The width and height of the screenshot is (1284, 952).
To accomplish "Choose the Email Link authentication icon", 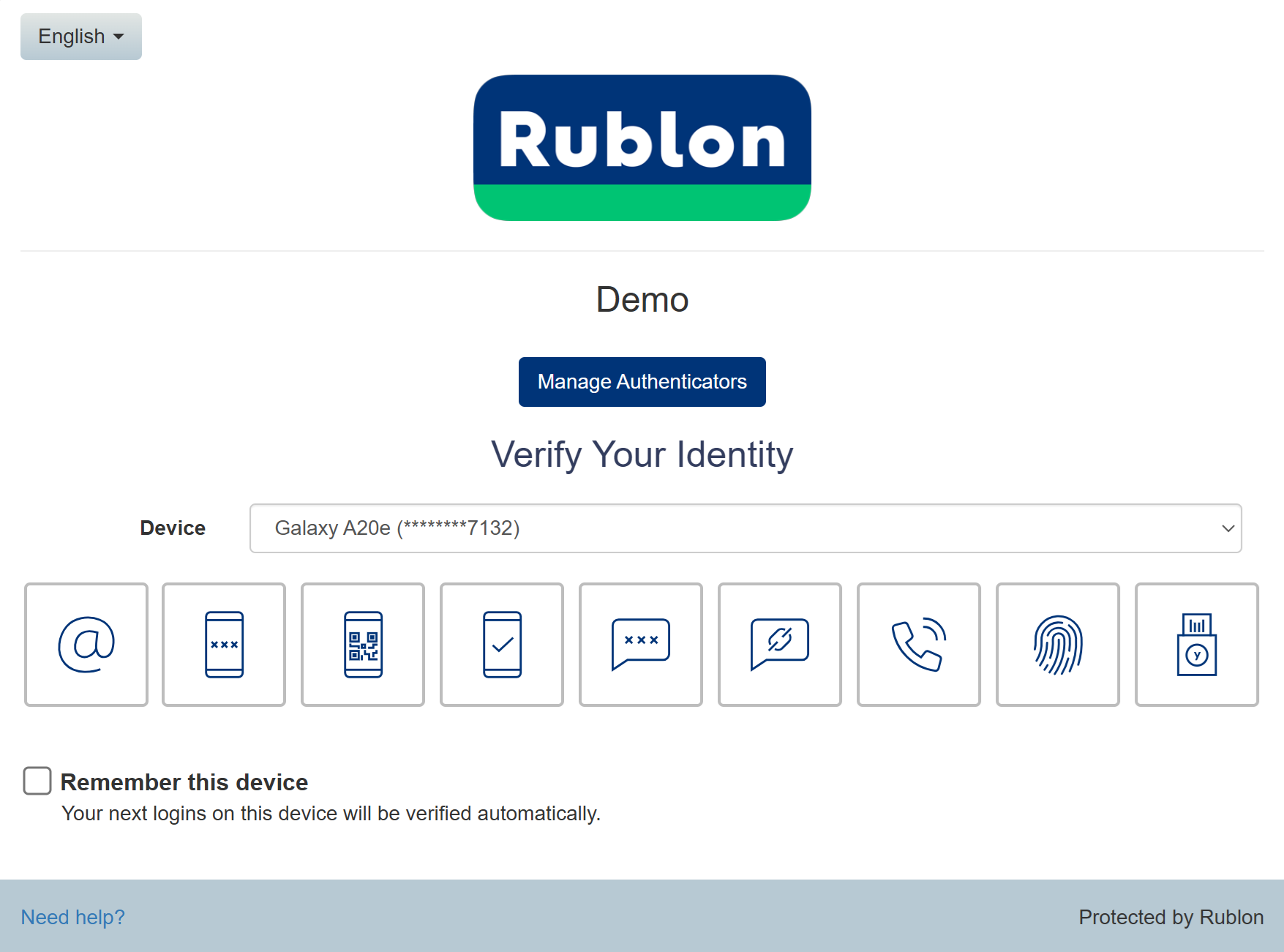I will [x=86, y=645].
